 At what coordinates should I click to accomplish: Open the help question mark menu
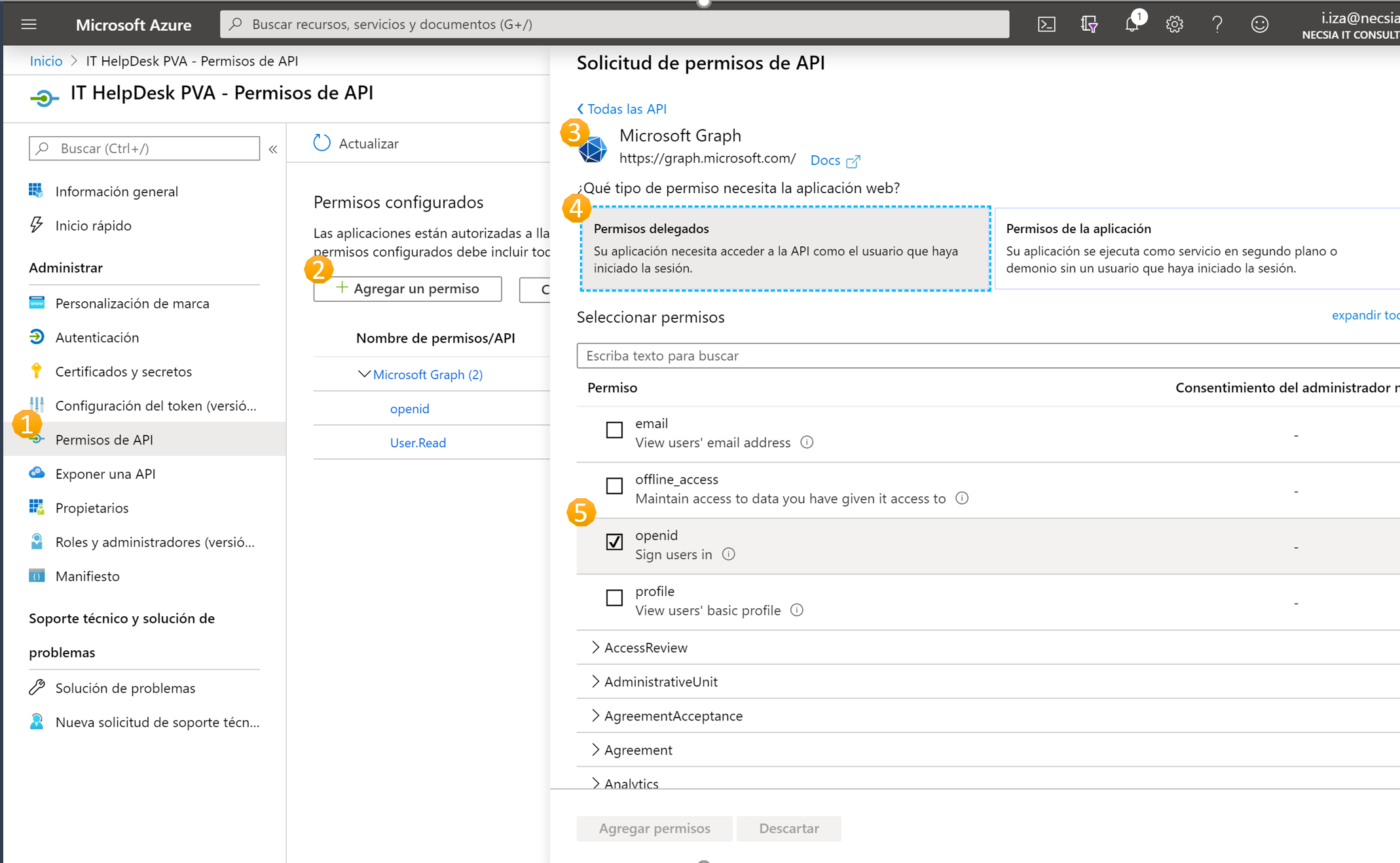click(1217, 24)
